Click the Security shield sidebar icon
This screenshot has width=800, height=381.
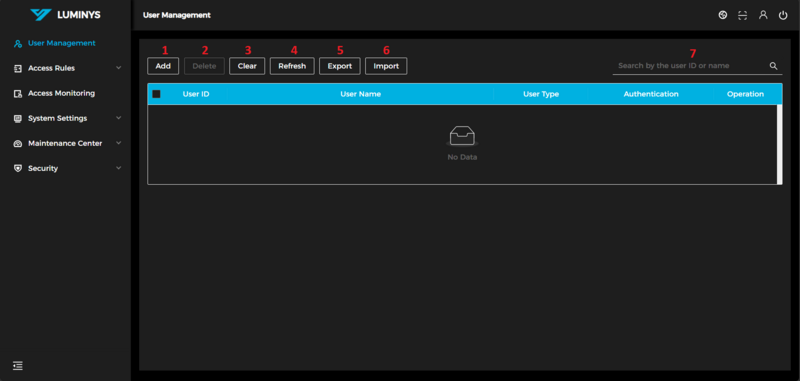[18, 168]
